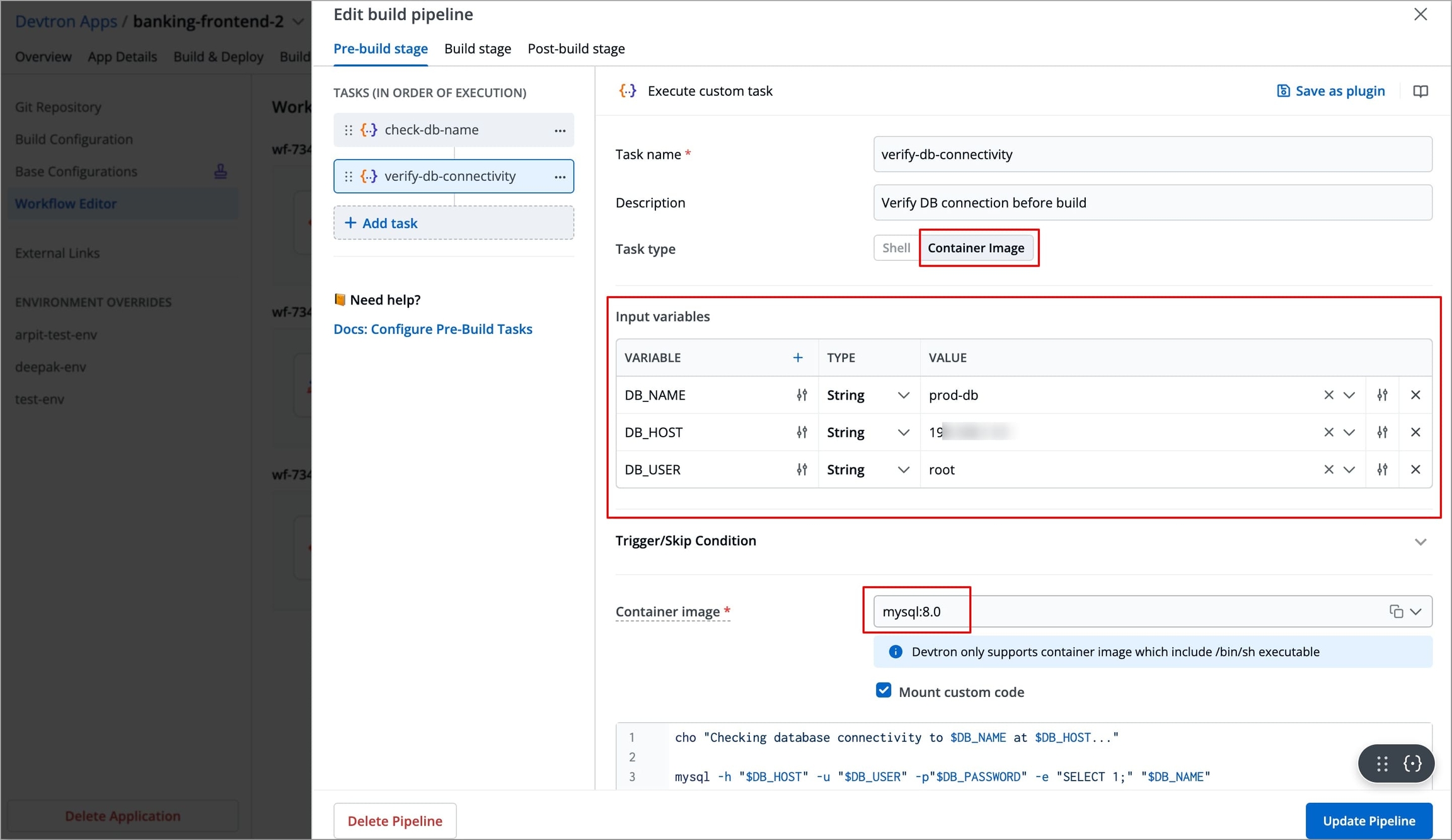Click Update Pipeline button
Image resolution: width=1452 pixels, height=840 pixels.
(x=1368, y=820)
